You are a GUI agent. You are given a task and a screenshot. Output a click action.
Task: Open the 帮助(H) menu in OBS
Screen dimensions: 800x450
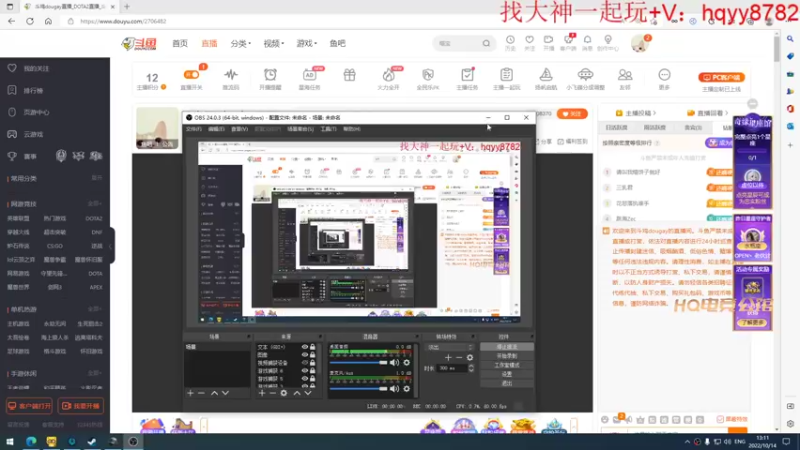(x=352, y=130)
